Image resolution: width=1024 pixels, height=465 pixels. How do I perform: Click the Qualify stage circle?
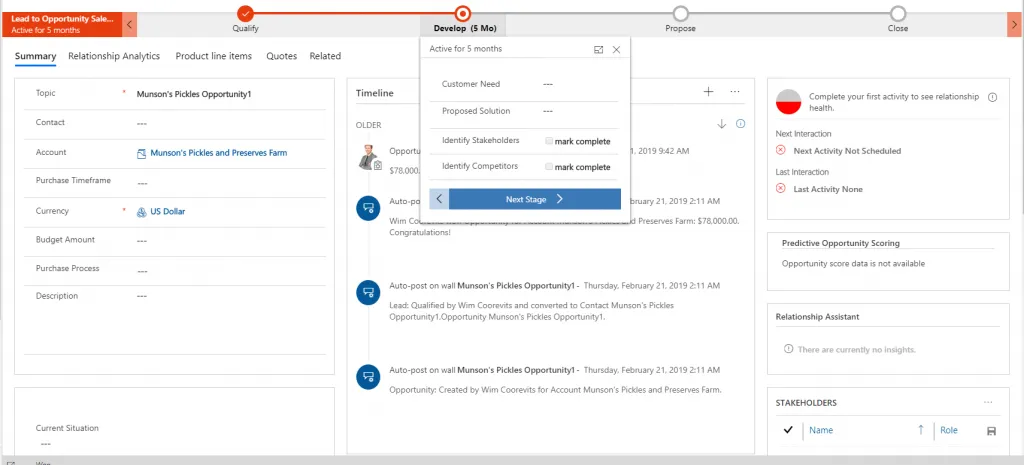tap(246, 12)
